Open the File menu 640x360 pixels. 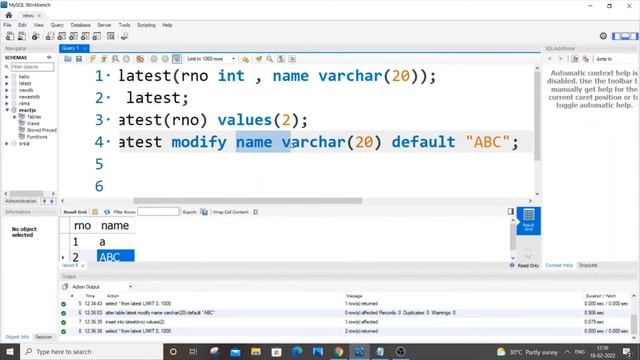pyautogui.click(x=7, y=25)
